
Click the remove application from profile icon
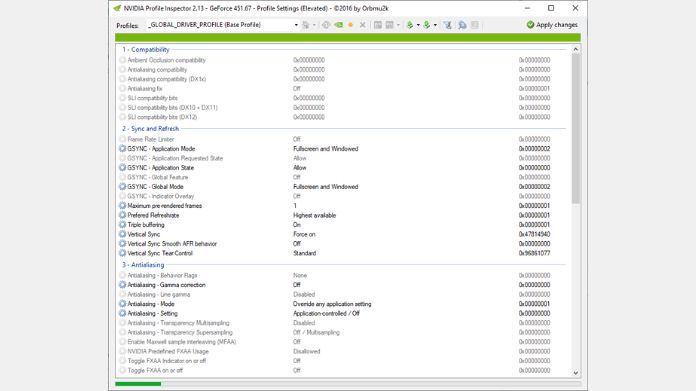click(389, 25)
